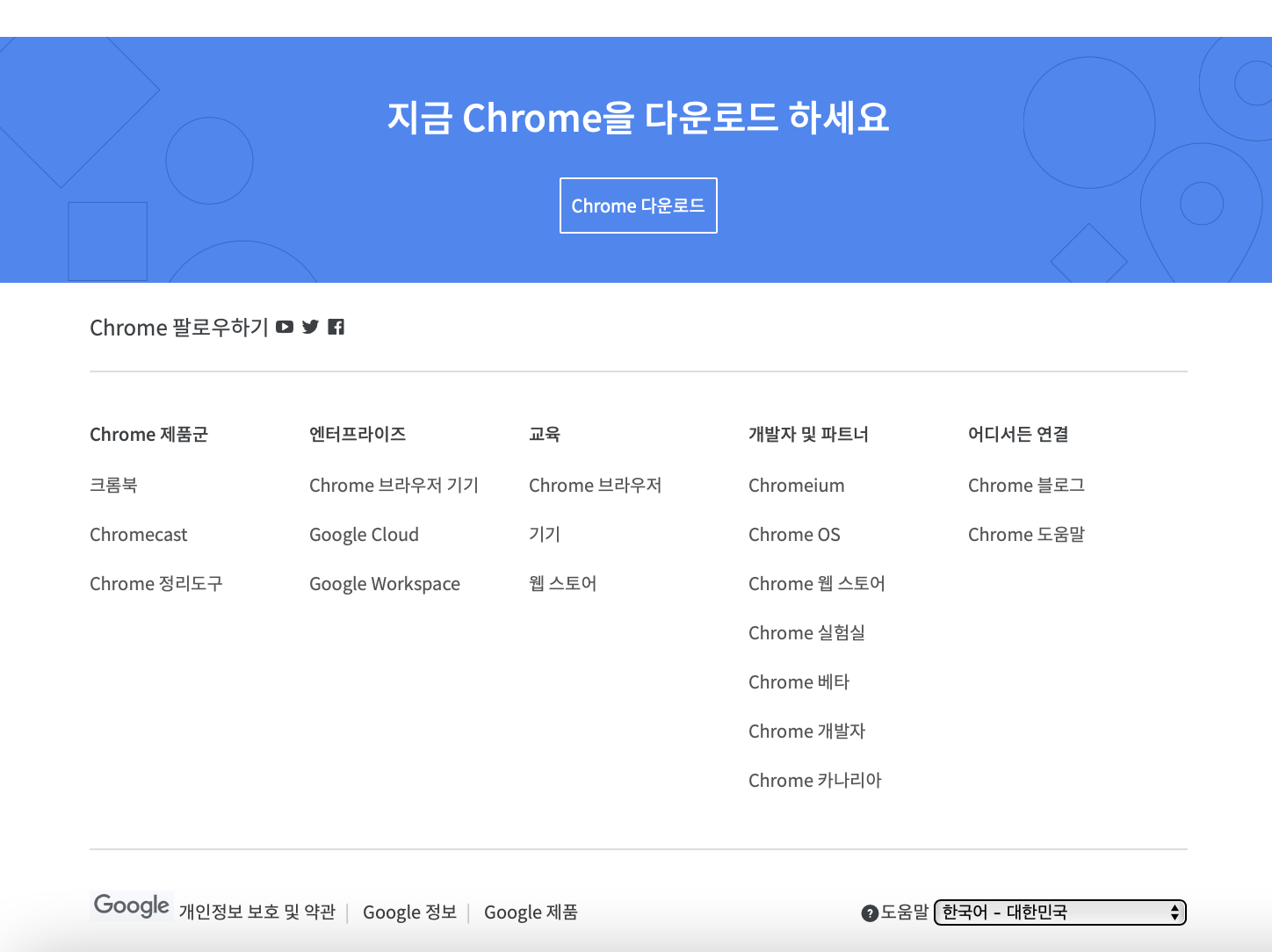
Task: Open the Chrome 도움말 link
Action: (1026, 535)
